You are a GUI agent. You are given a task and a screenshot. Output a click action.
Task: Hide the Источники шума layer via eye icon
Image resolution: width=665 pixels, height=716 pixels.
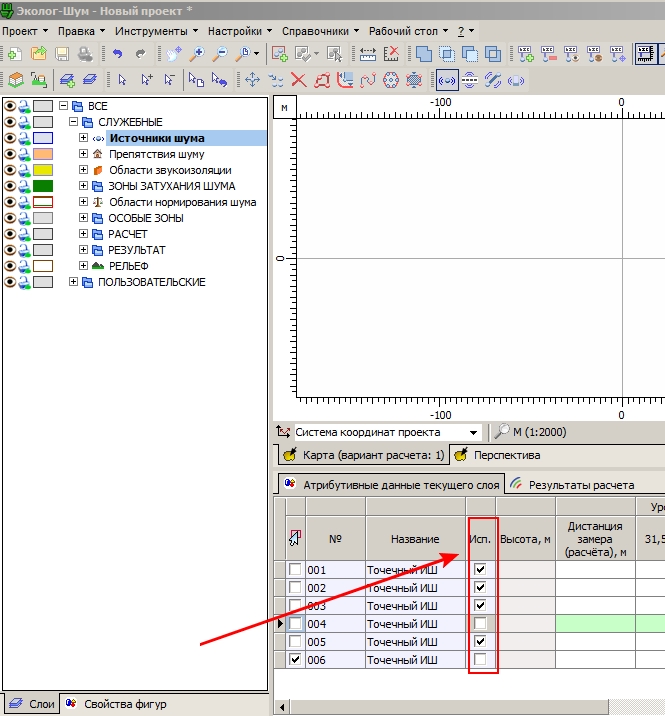11,138
